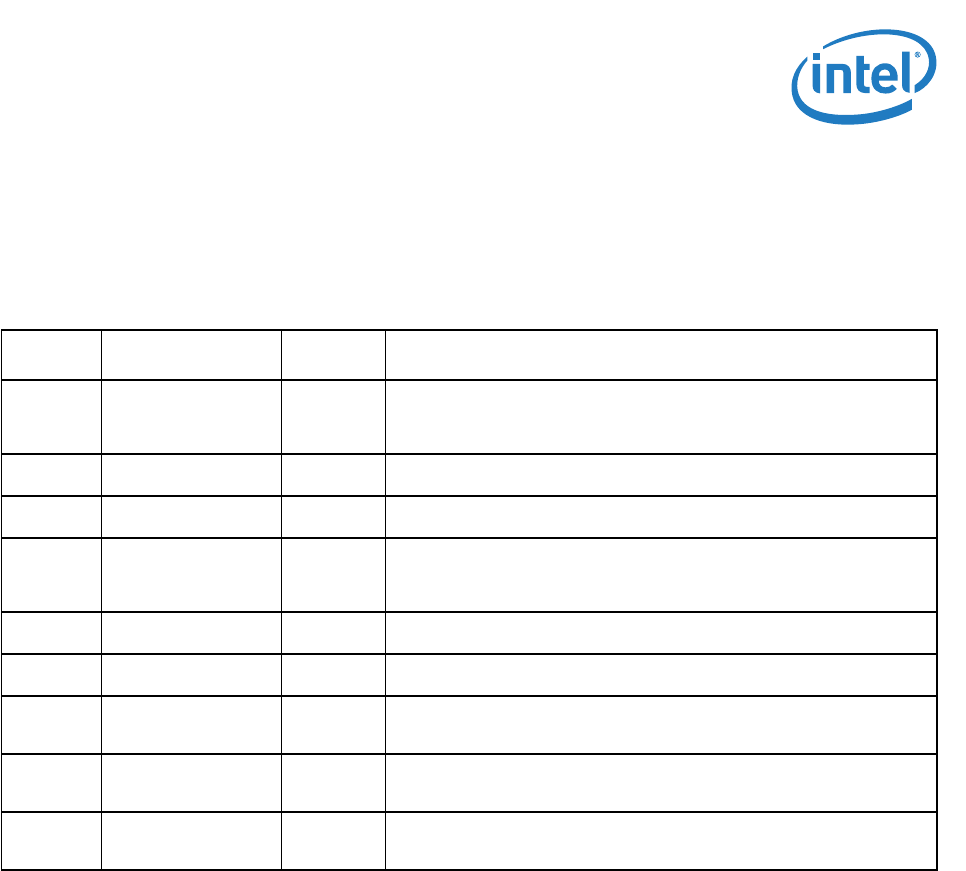Select the wide fourth column header cell
Viewport: 966px width, 871px height.
(661, 355)
